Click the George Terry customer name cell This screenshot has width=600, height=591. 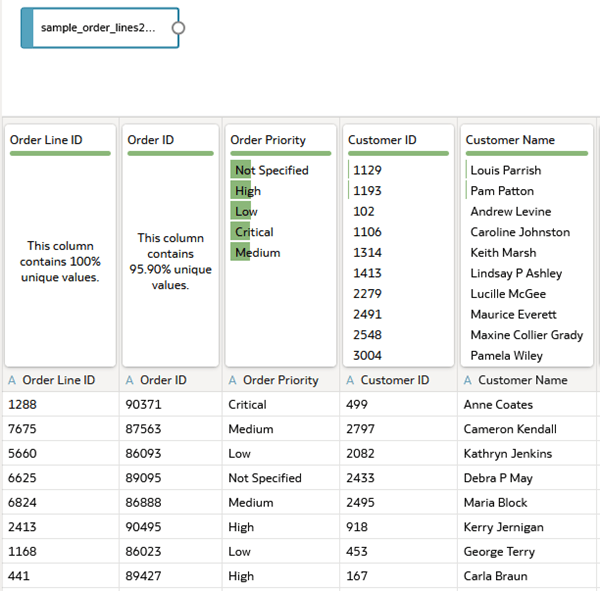(528, 551)
